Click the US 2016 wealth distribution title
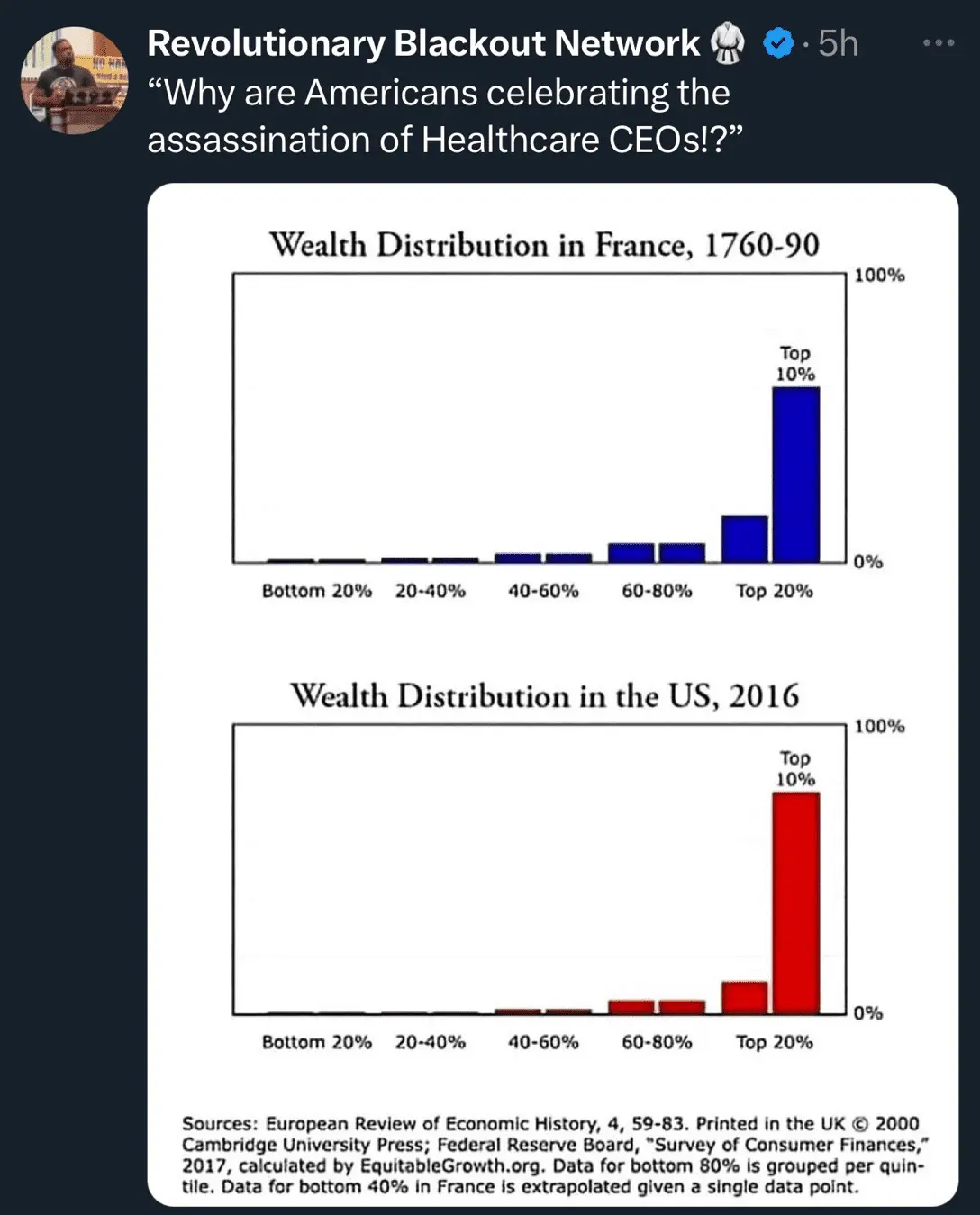Image resolution: width=980 pixels, height=1215 pixels. [x=544, y=696]
